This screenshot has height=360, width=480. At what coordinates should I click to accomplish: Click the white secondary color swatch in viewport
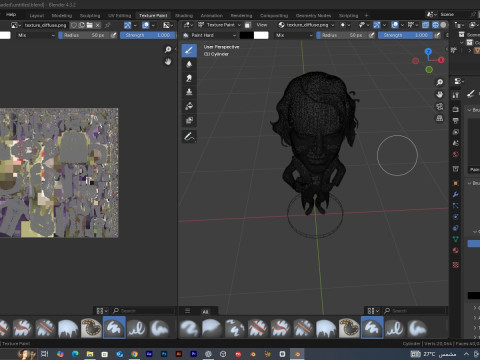(x=261, y=35)
